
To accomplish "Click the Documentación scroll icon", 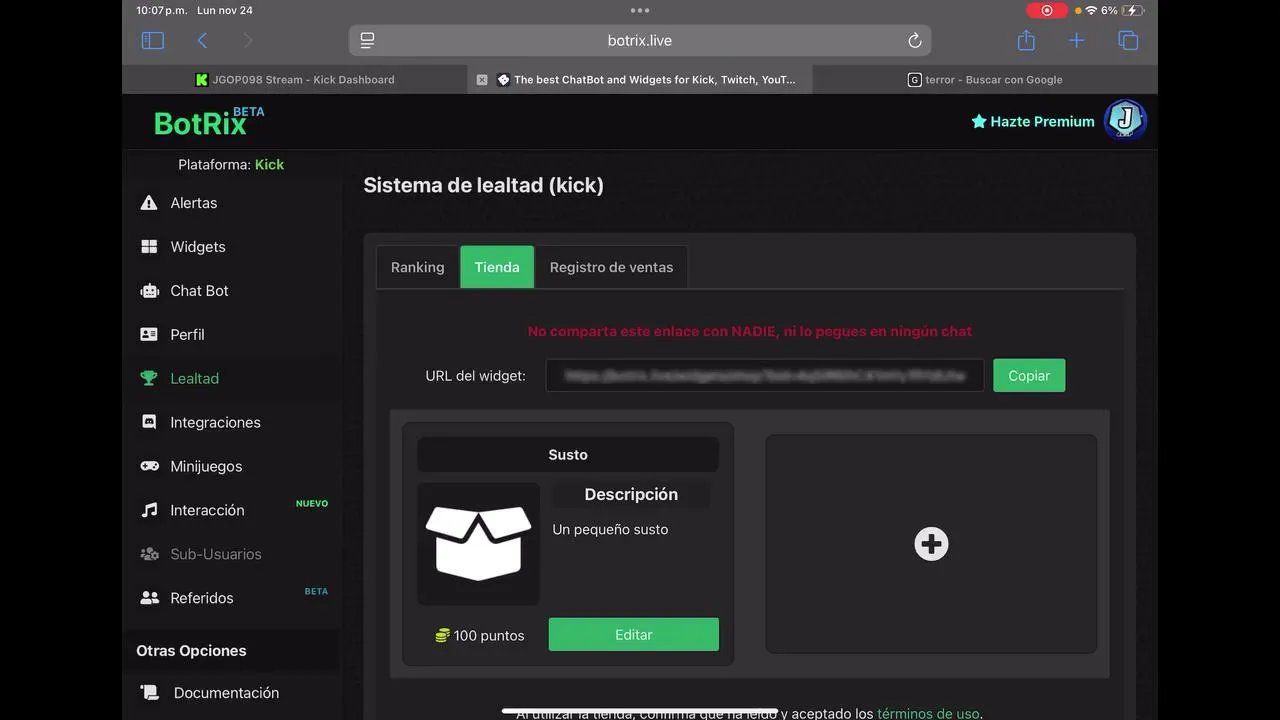I will point(149,692).
